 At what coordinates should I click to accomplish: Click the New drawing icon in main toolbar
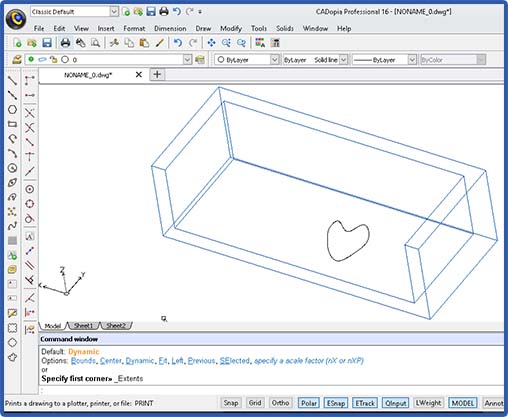pyautogui.click(x=17, y=43)
